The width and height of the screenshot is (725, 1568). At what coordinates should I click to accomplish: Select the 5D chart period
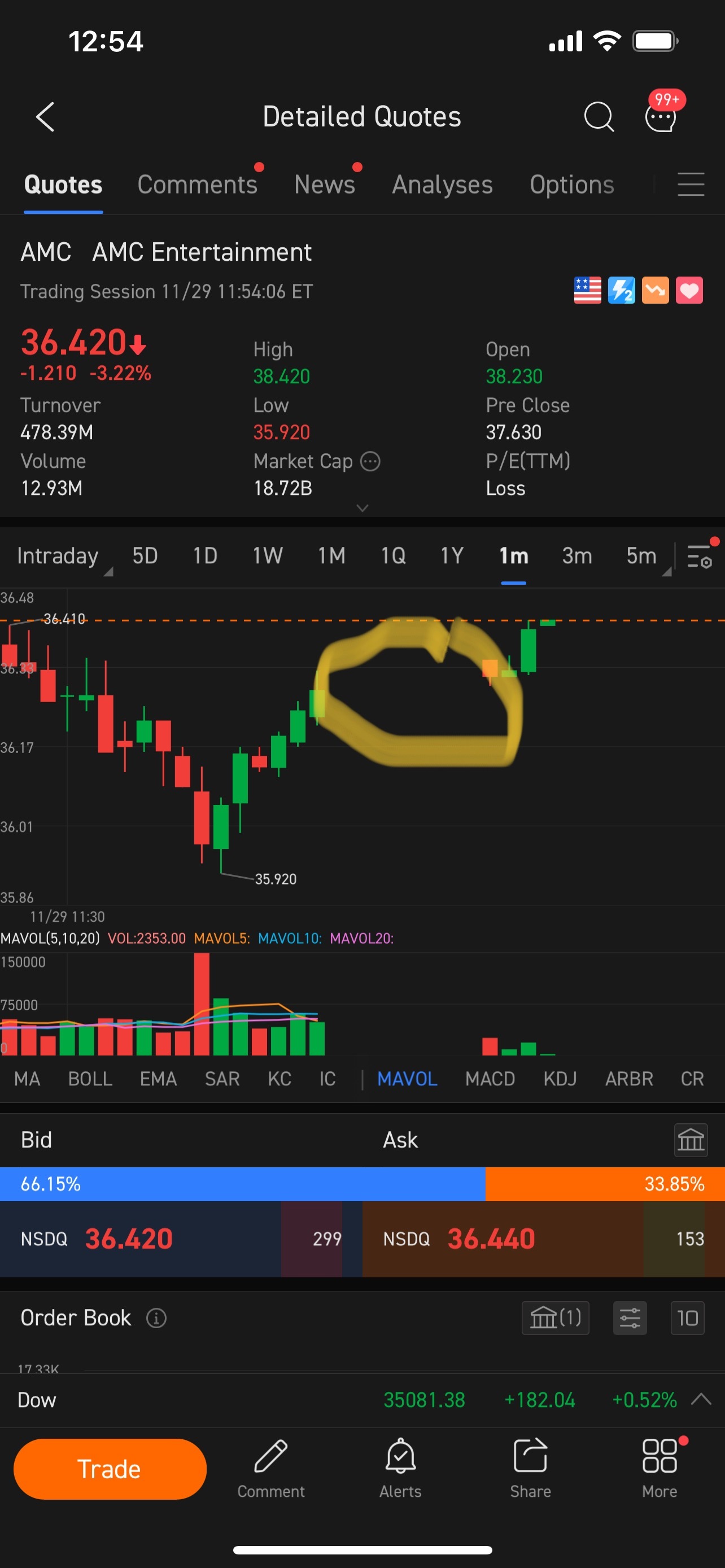pyautogui.click(x=145, y=556)
